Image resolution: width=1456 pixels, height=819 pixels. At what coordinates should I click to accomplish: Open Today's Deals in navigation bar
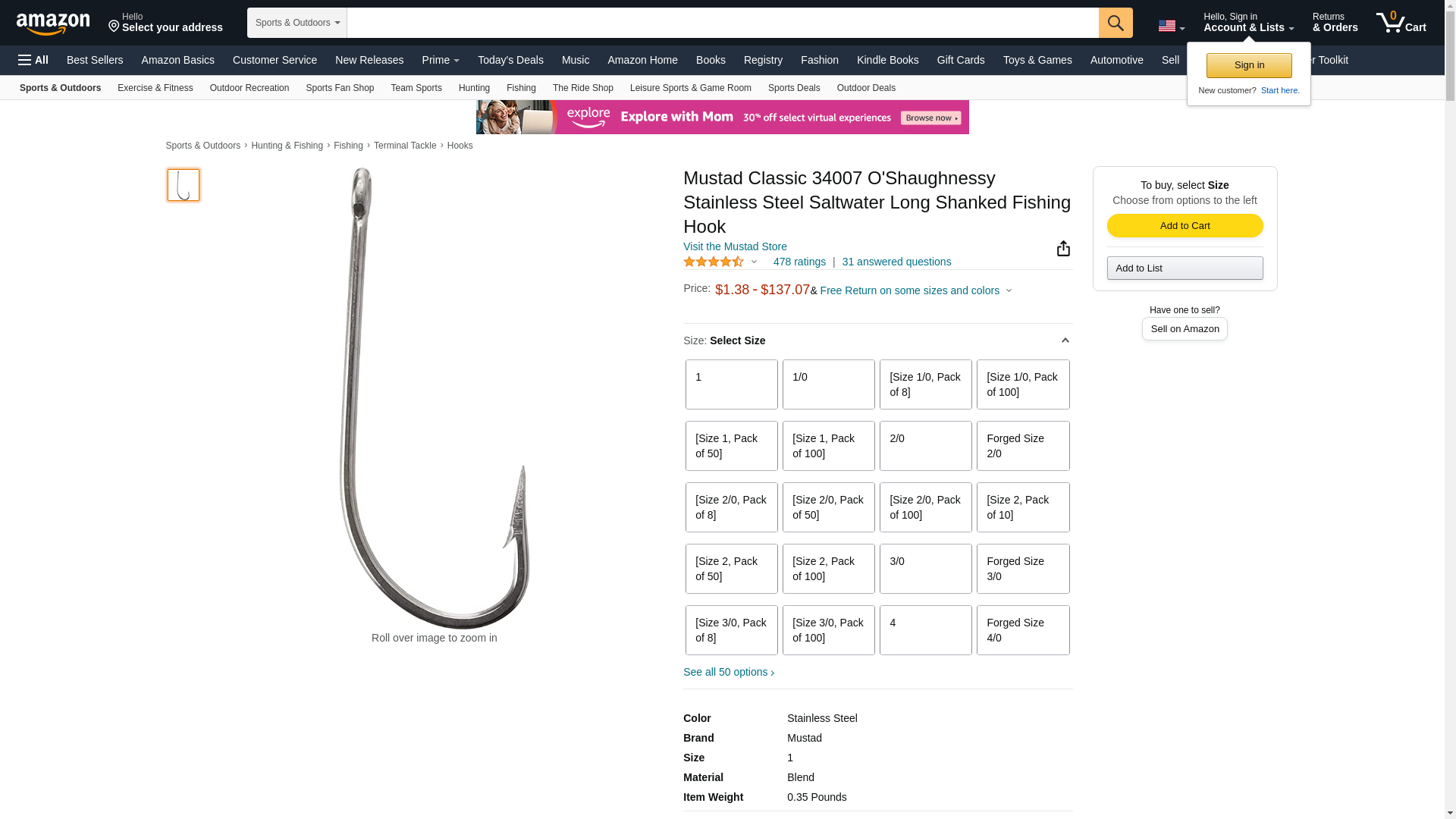click(510, 60)
